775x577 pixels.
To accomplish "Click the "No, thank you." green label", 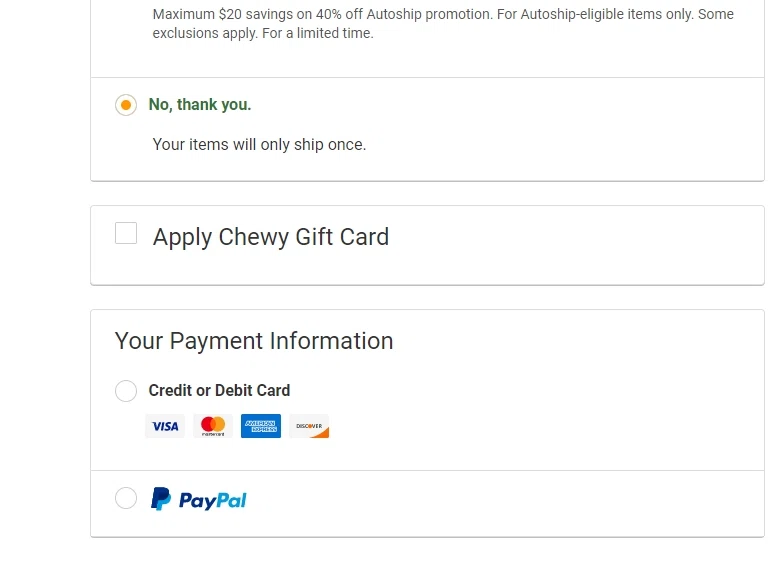I will pos(200,105).
